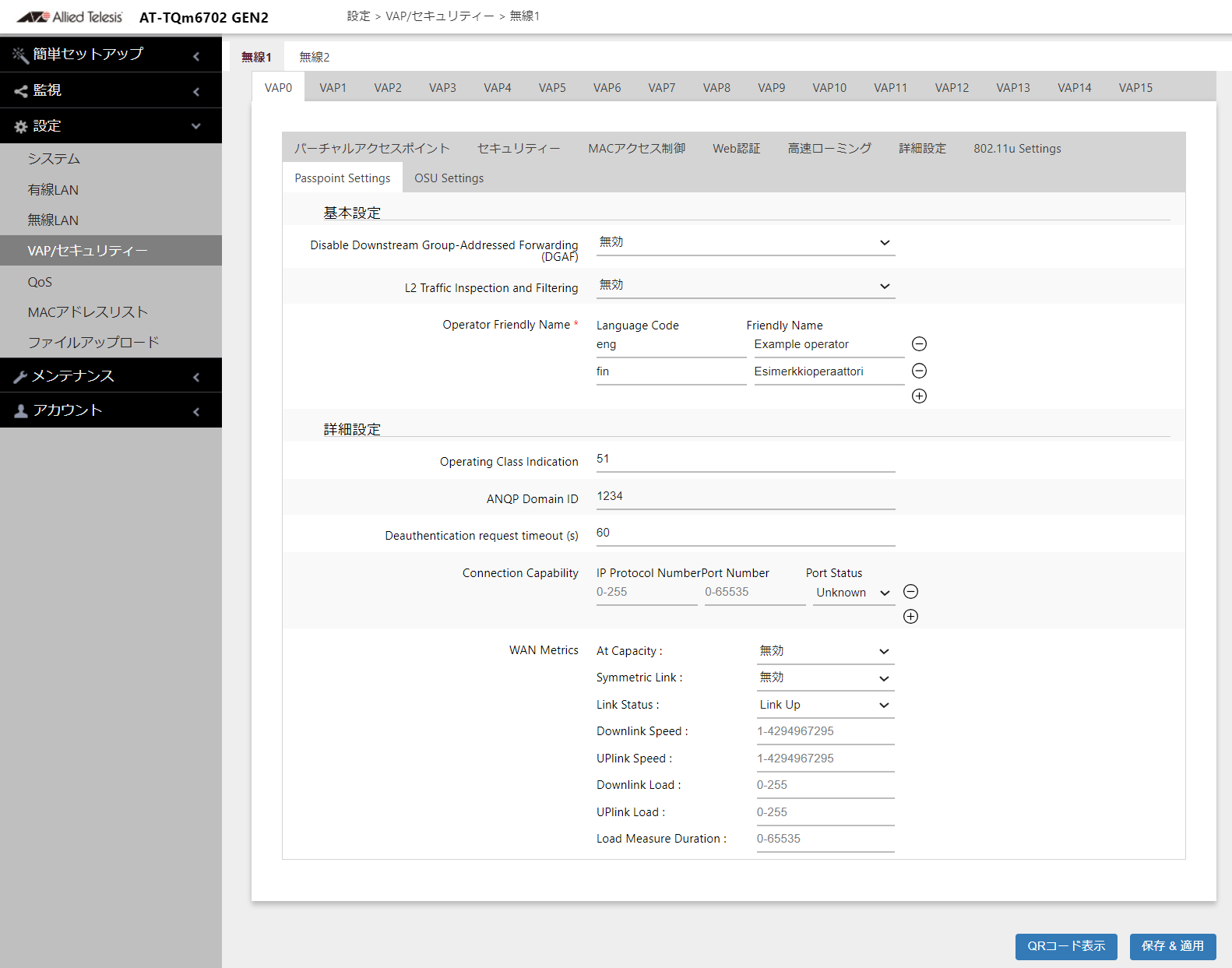
Task: Remove the eng Example operator friendly name row
Action: 919,344
